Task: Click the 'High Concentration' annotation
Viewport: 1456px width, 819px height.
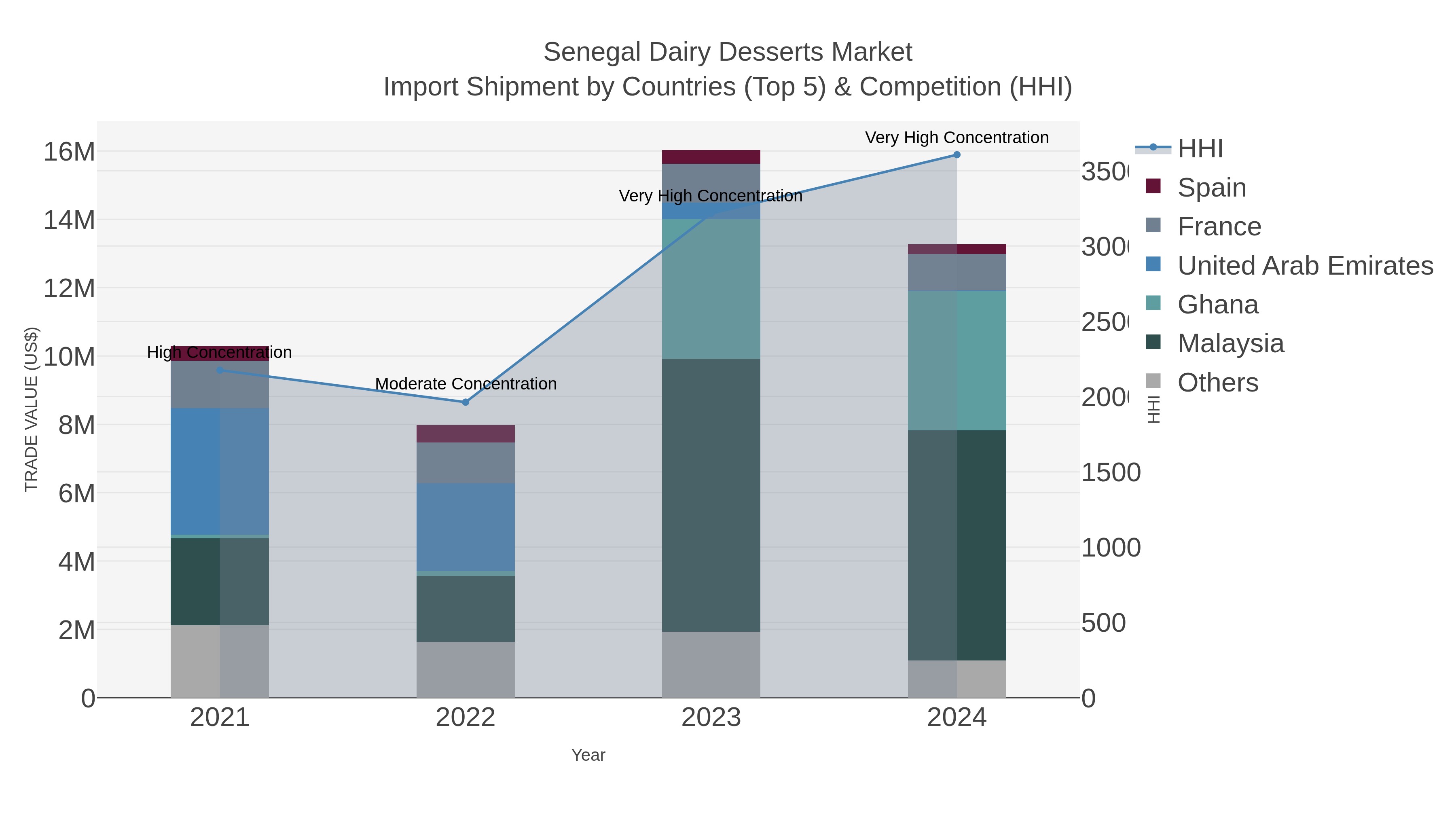Action: [219, 352]
